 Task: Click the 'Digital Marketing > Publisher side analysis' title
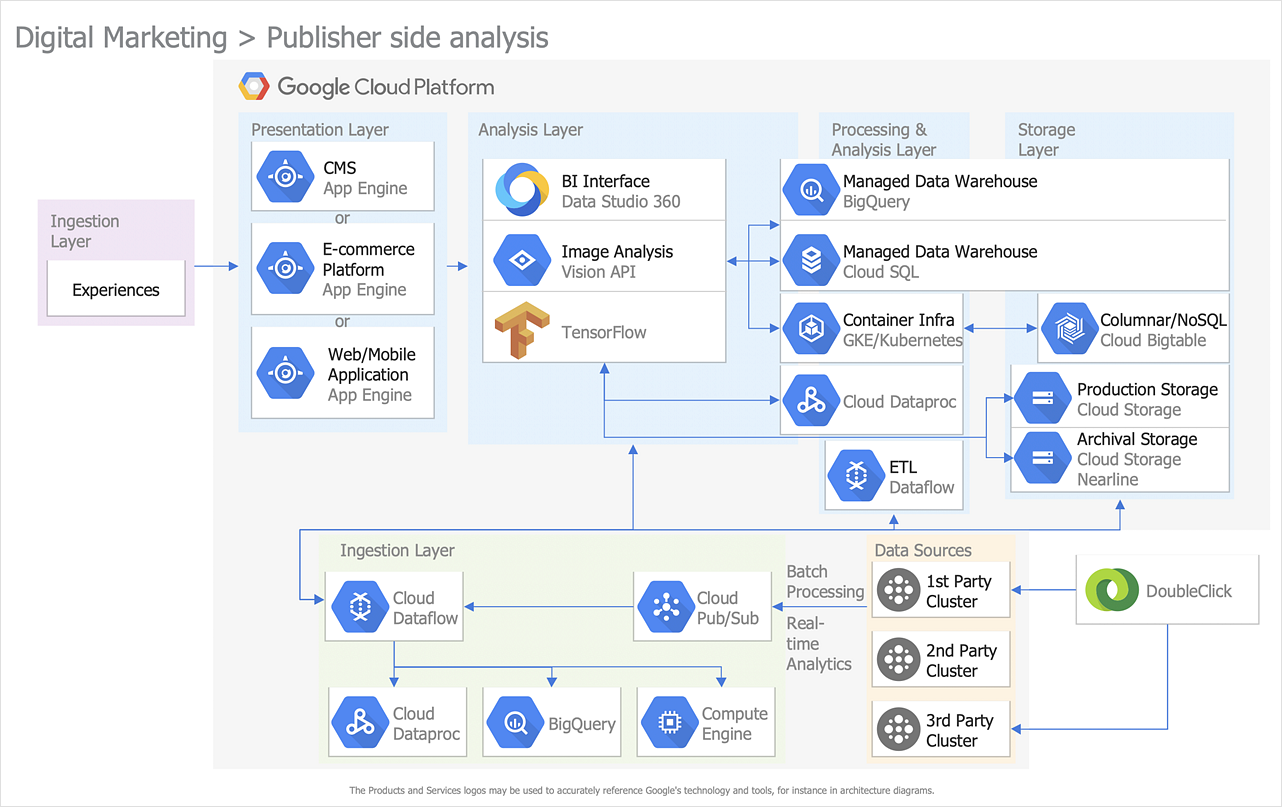tap(282, 38)
